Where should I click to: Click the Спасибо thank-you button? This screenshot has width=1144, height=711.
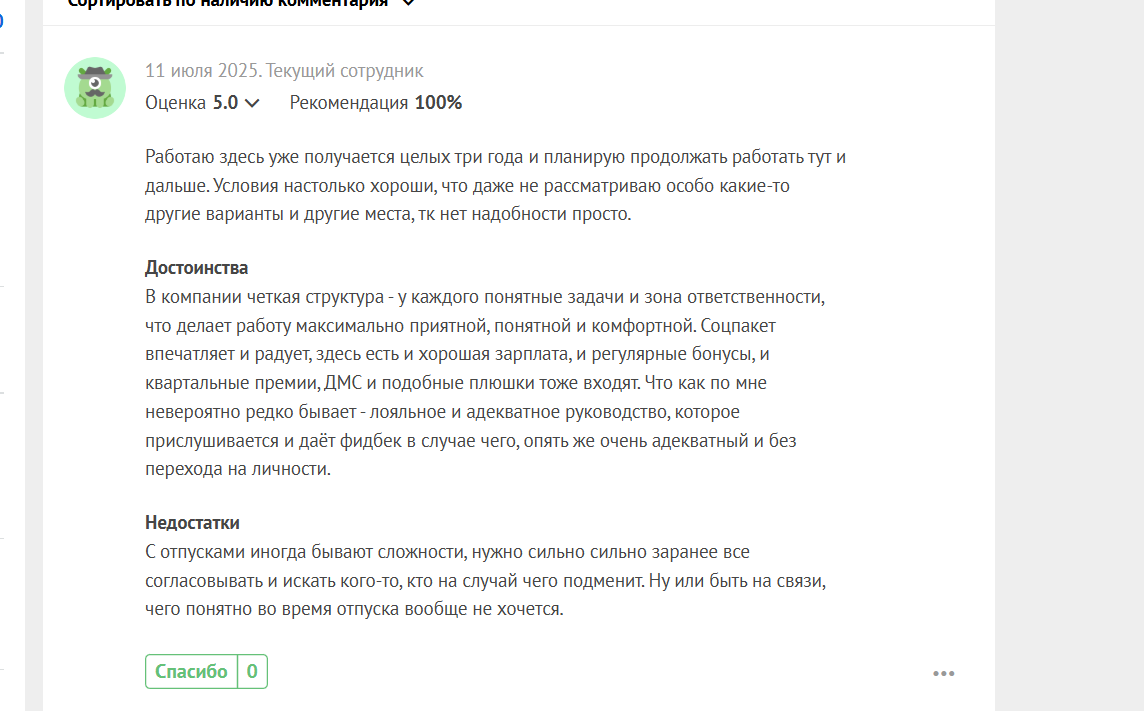(x=192, y=671)
